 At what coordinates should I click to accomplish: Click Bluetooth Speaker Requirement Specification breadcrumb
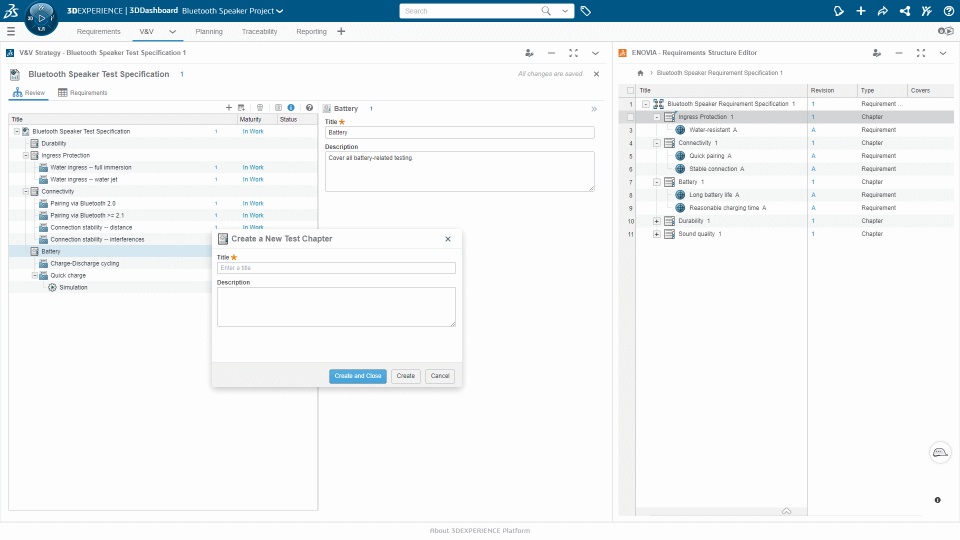coord(719,73)
